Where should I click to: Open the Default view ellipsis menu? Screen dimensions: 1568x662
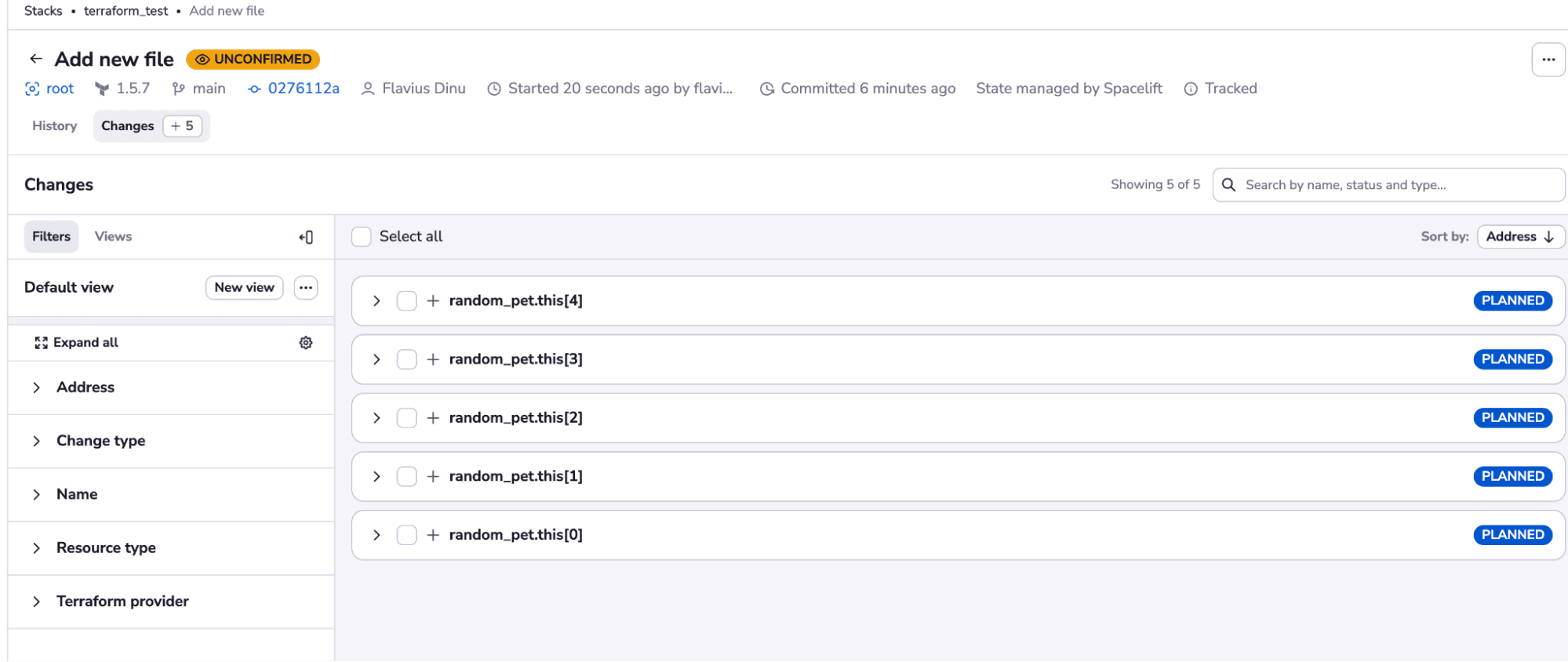[306, 288]
